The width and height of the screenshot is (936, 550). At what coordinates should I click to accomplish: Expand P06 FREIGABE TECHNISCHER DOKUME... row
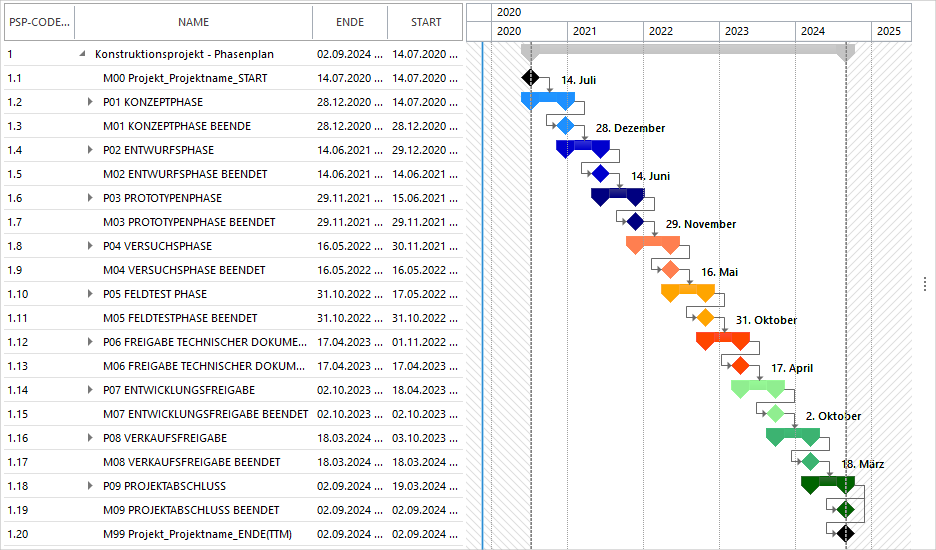90,342
